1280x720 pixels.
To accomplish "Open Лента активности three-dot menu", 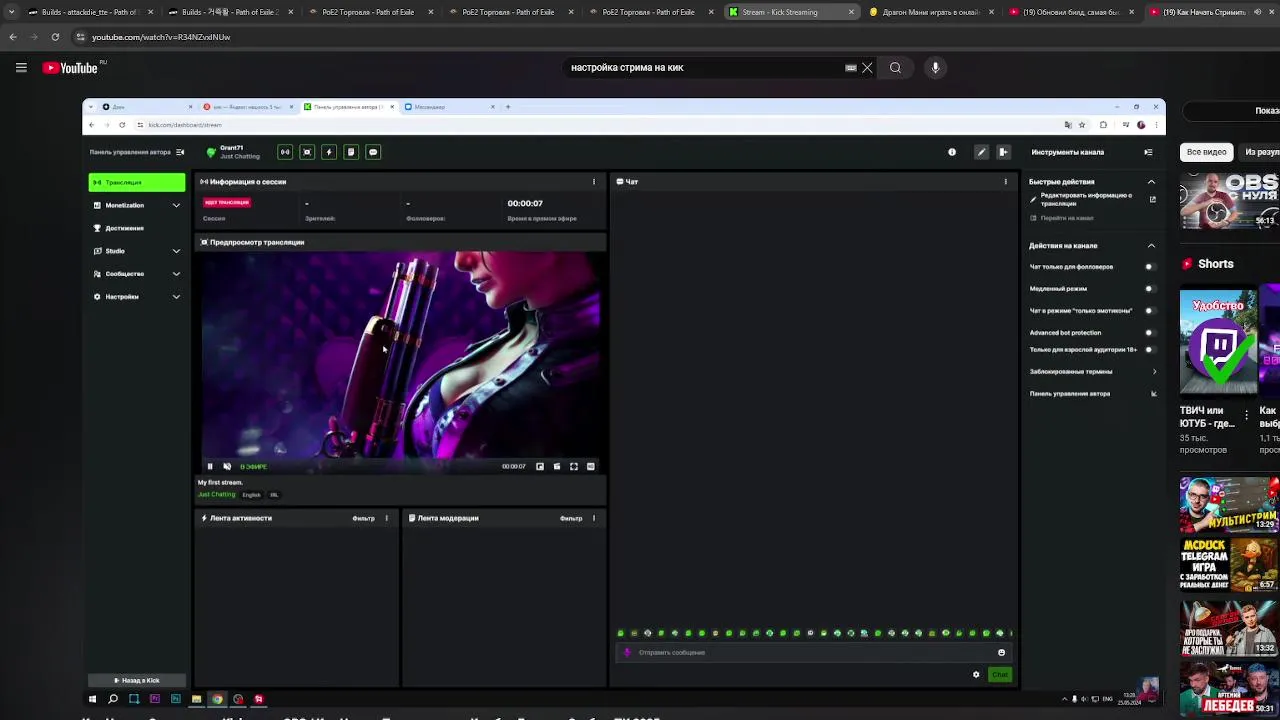I will click(x=387, y=519).
